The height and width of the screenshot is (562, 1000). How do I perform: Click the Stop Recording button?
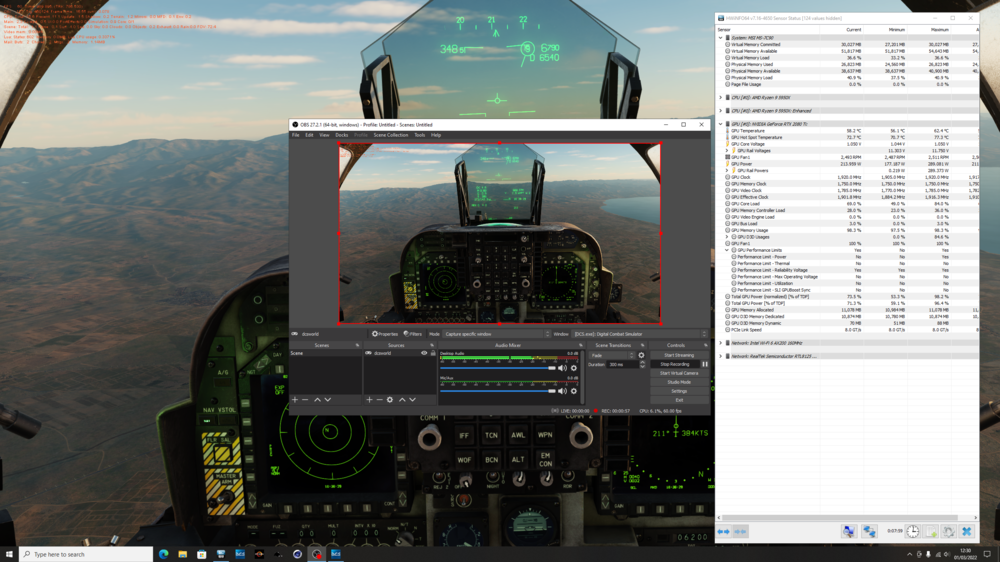point(675,364)
